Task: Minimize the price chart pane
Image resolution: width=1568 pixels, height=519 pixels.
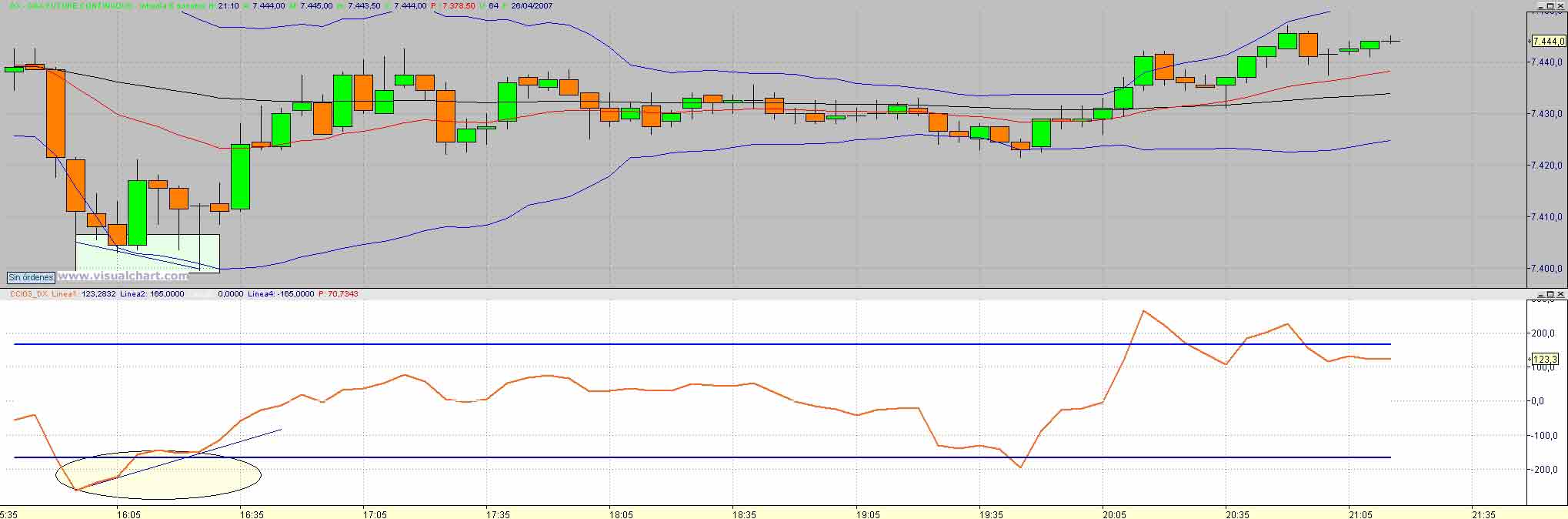Action: [1541, 6]
